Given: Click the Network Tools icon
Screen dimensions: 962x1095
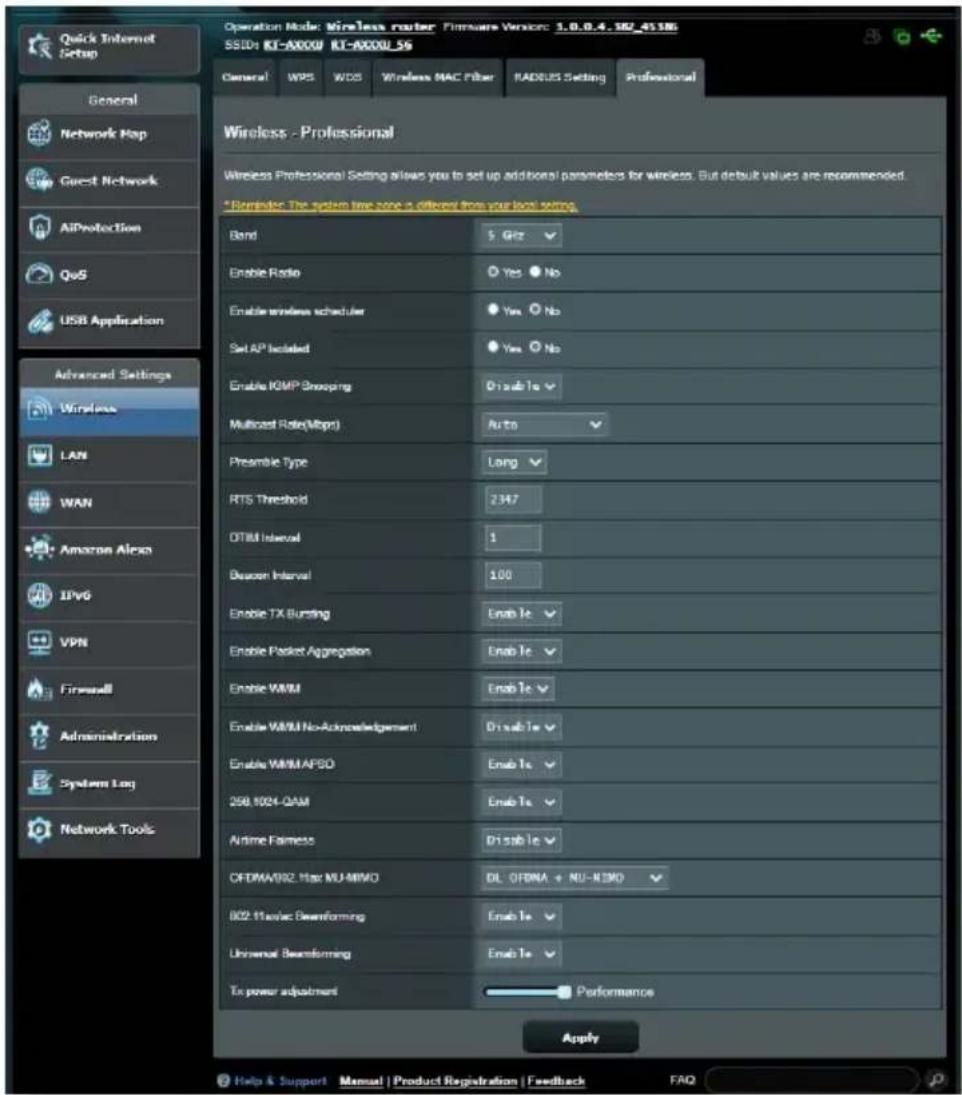Looking at the screenshot, I should click(x=39, y=829).
